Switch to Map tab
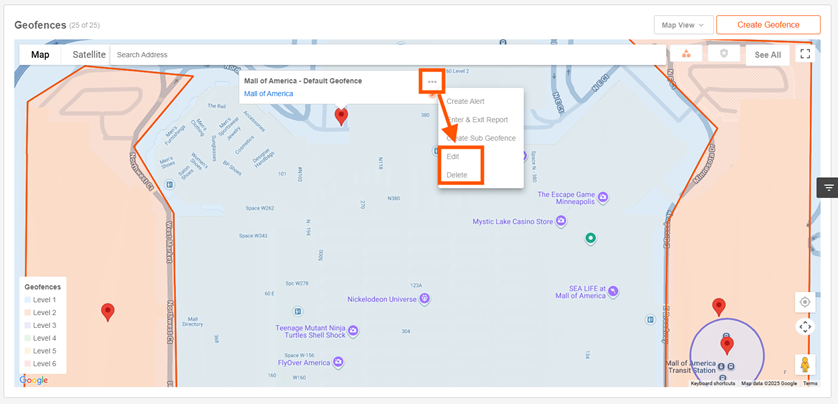Screen dimensions: 838x404 point(40,55)
